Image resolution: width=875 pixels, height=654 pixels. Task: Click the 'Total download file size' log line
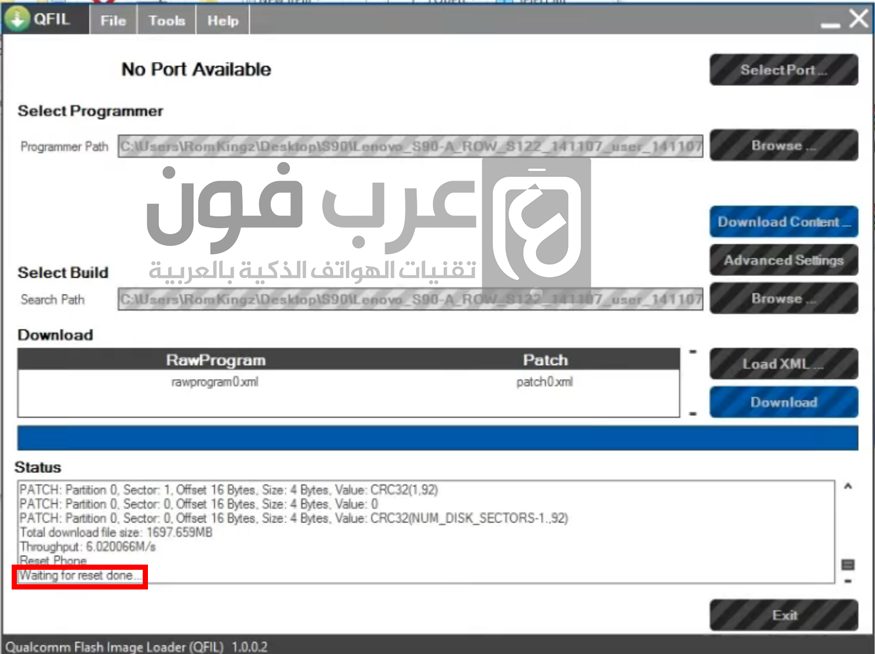tap(116, 532)
